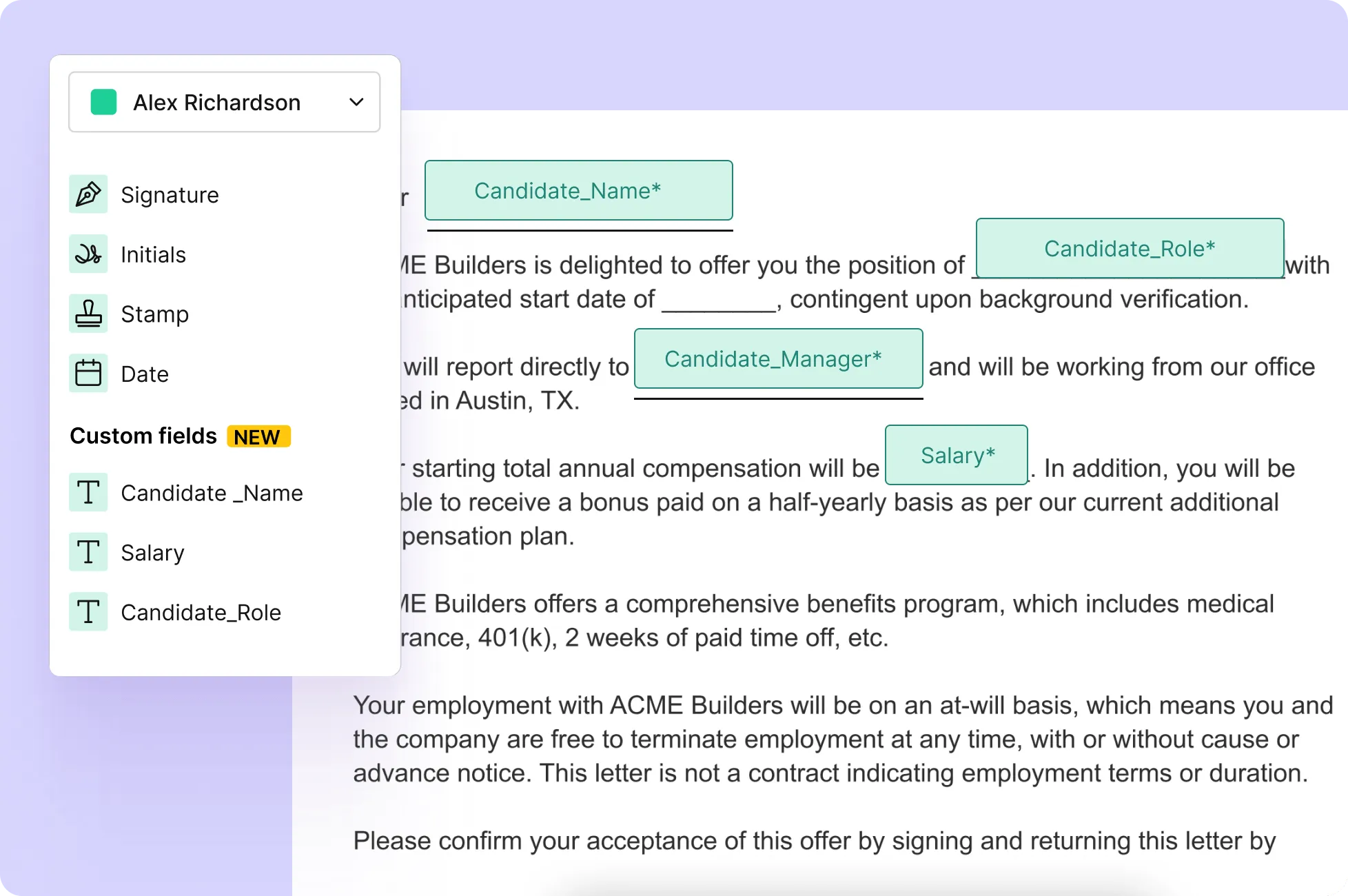Click the Candidate _Name entry in the sidebar
Viewport: 1348px width, 896px height.
click(212, 492)
